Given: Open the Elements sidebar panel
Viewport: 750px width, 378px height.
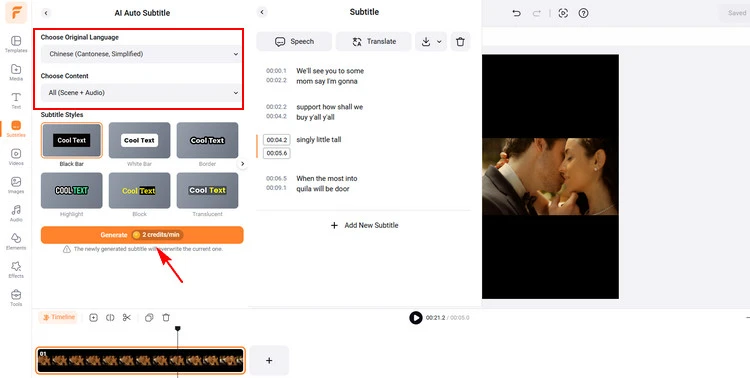Looking at the screenshot, I should click(x=16, y=241).
